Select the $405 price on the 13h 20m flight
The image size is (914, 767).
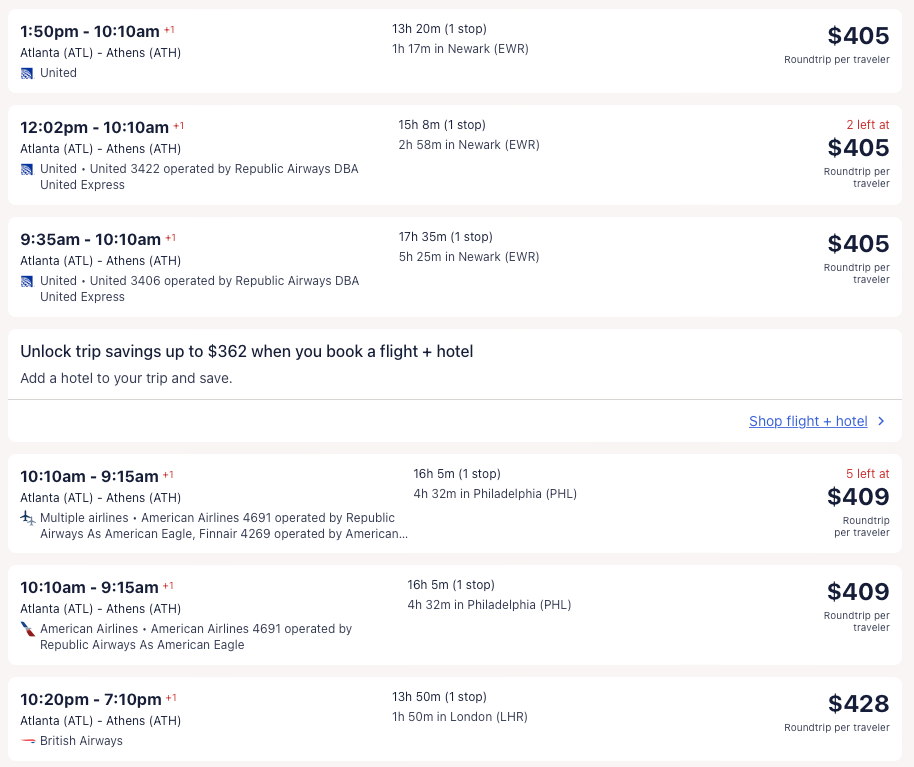tap(858, 36)
